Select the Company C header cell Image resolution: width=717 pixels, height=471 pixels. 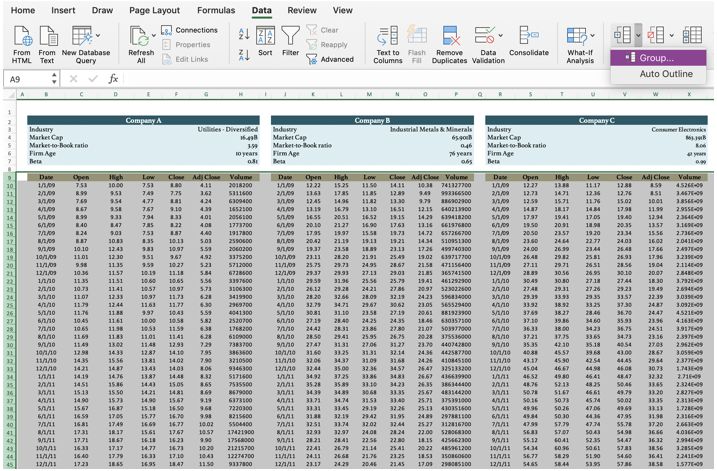(x=596, y=120)
